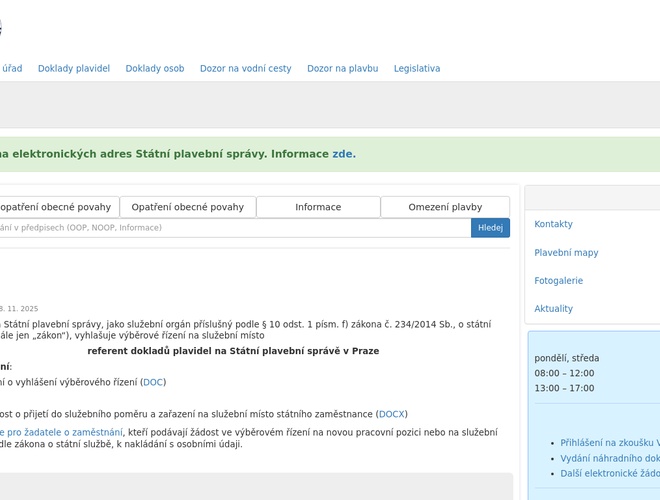This screenshot has width=660, height=500.
Task: Open Plavební mapy sidebar link
Action: coord(566,253)
